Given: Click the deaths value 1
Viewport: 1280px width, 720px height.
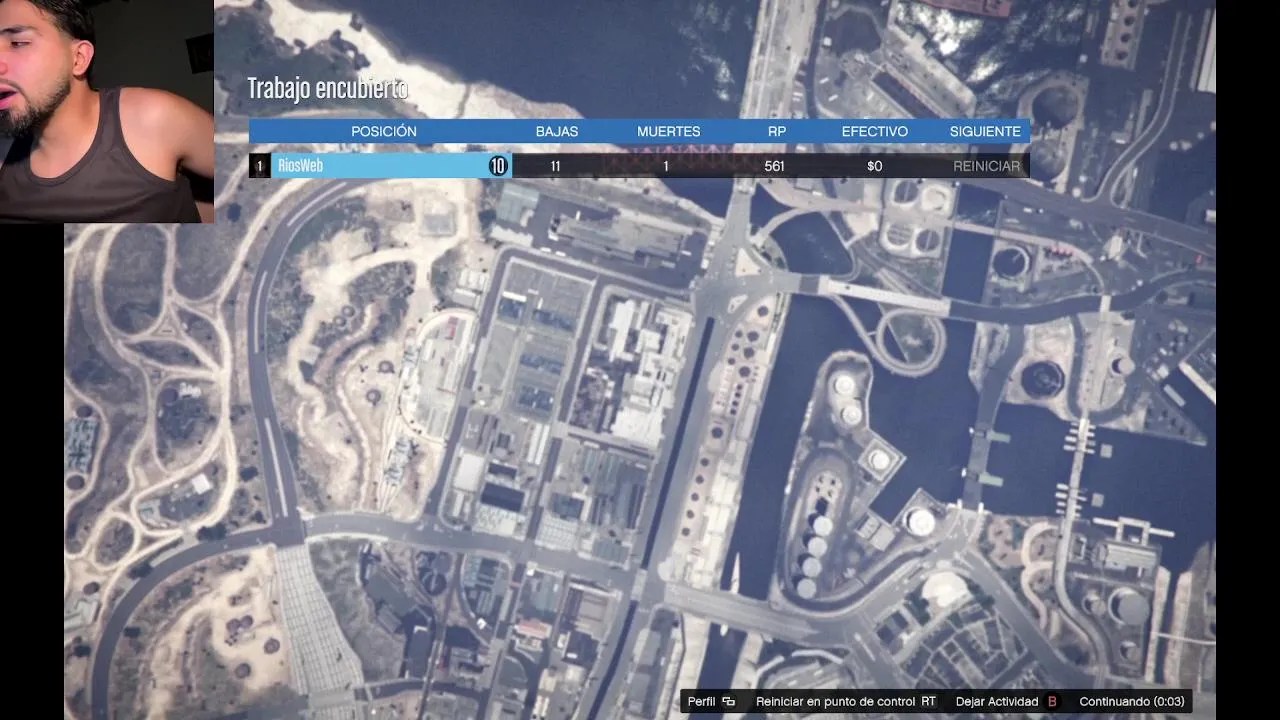Looking at the screenshot, I should coord(666,166).
